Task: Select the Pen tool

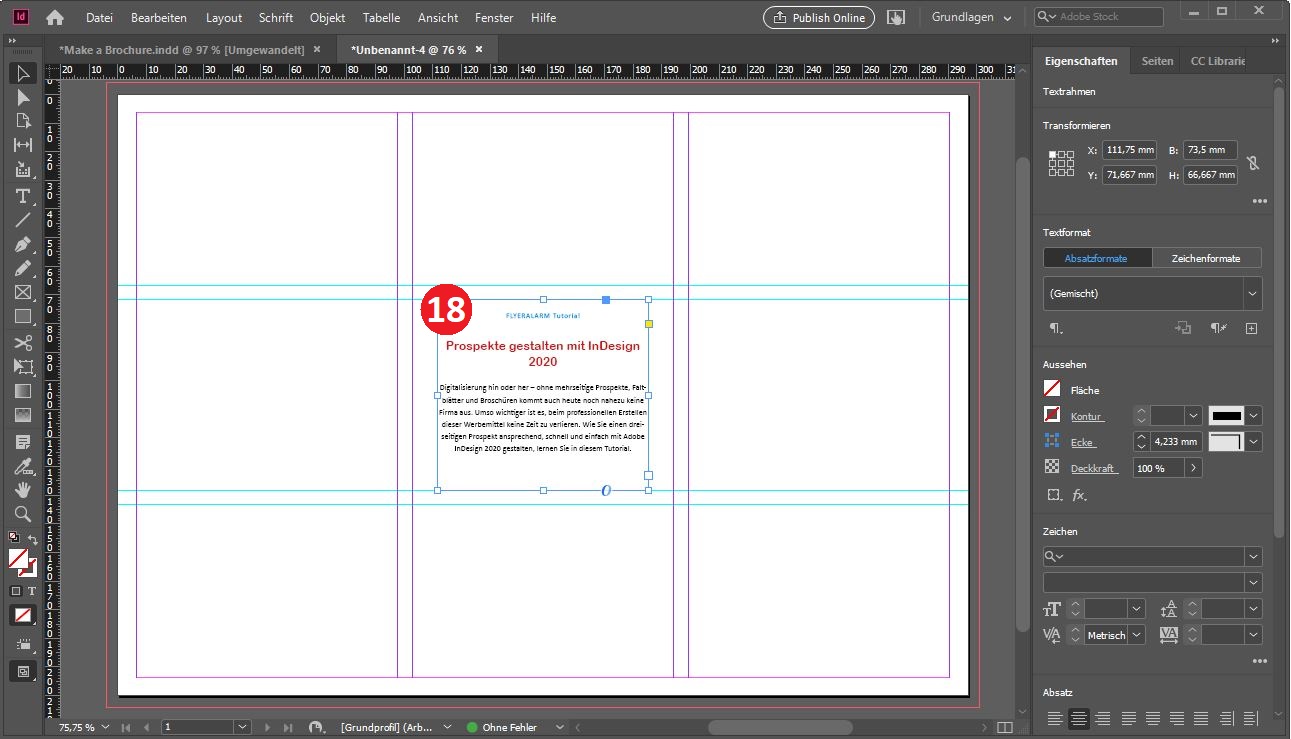Action: tap(22, 244)
